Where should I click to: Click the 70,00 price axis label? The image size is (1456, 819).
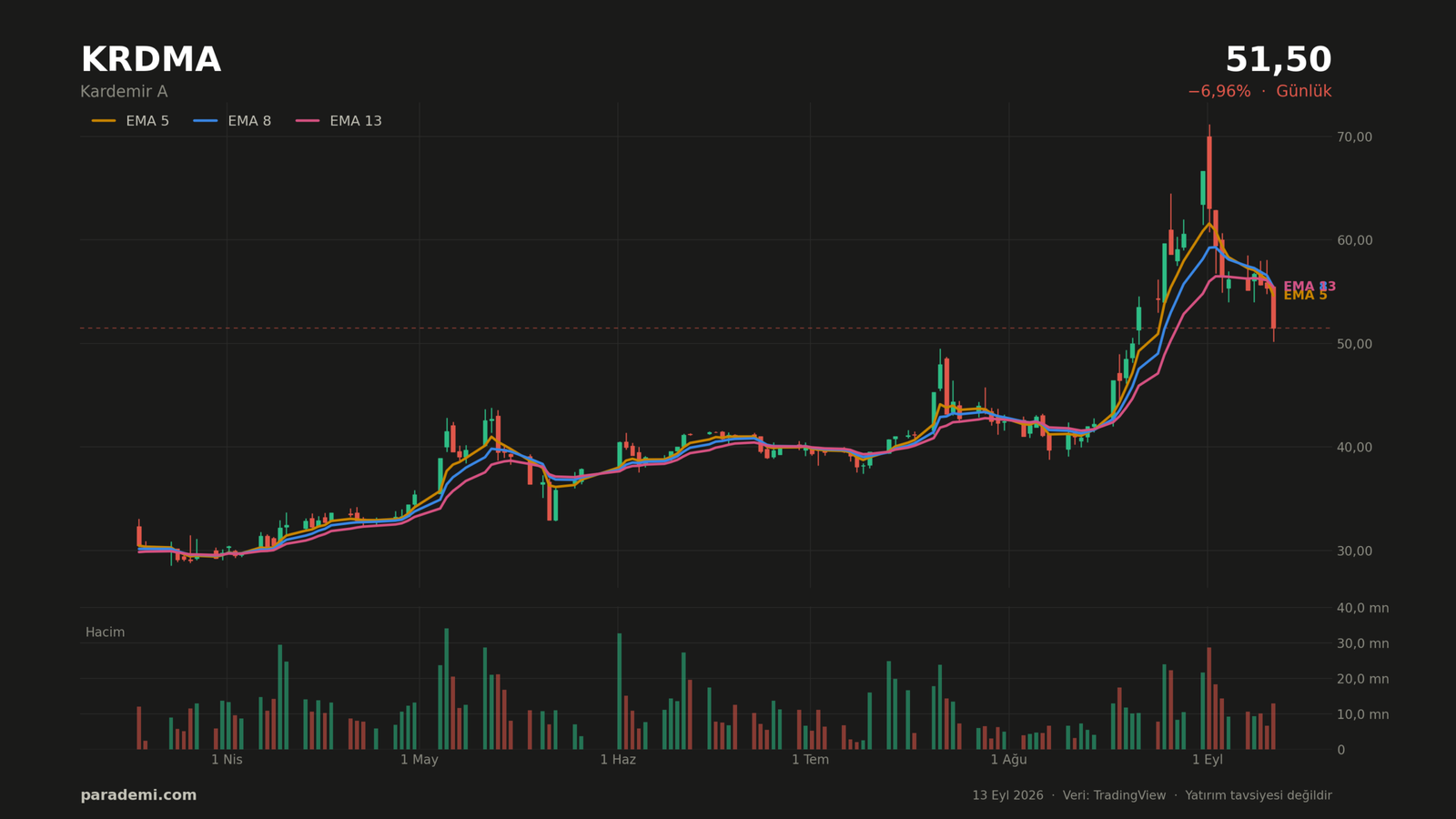[1354, 137]
